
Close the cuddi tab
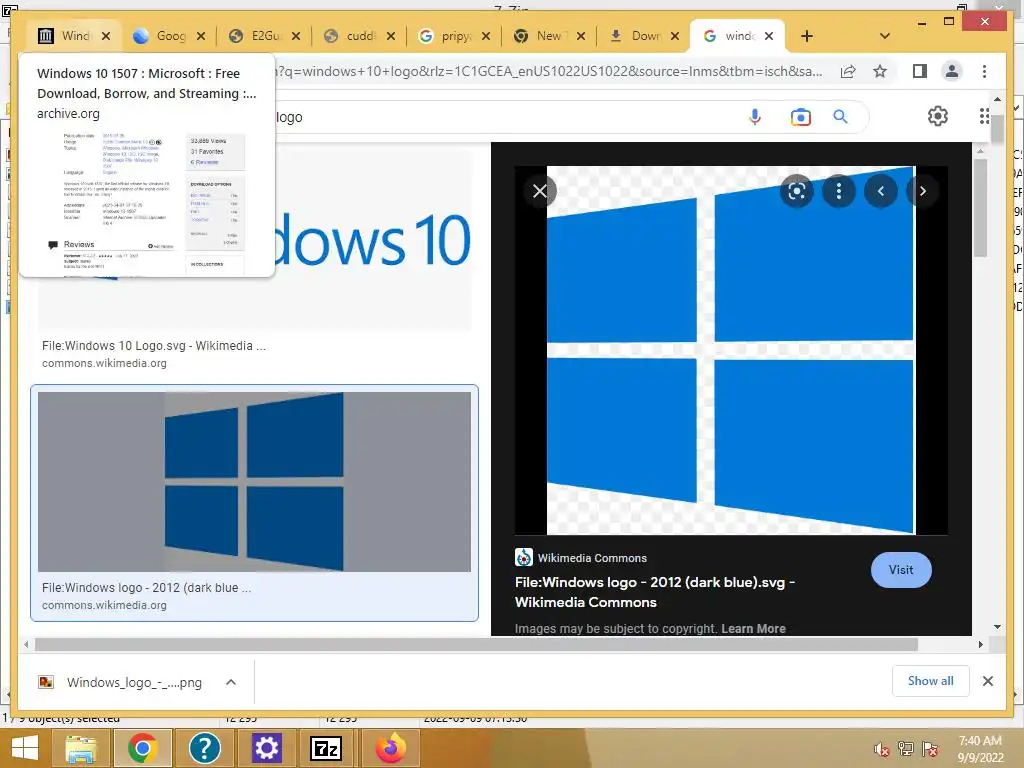pos(391,36)
